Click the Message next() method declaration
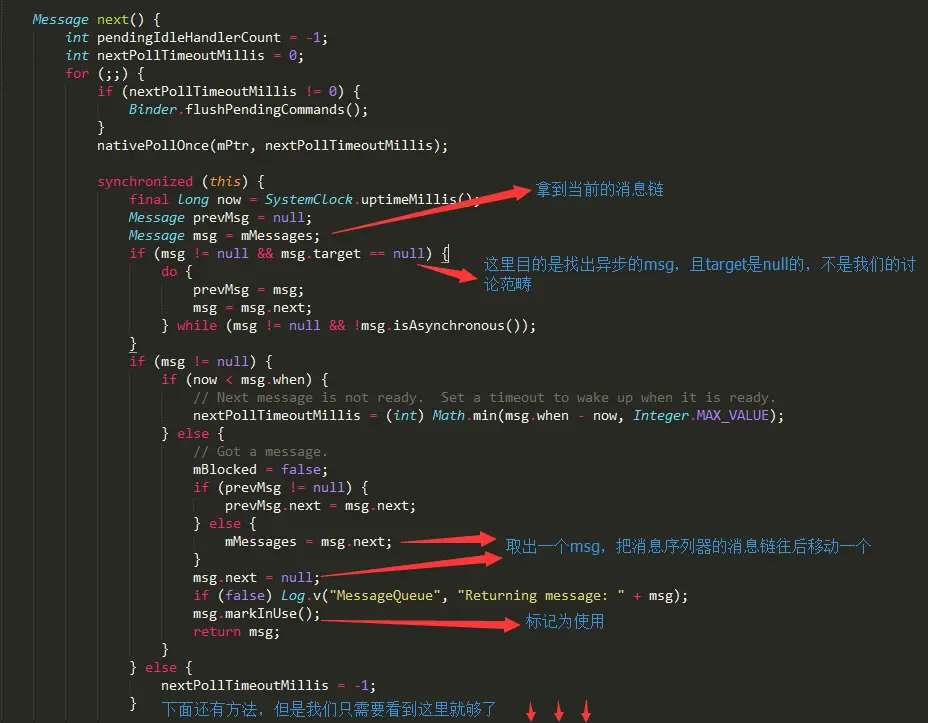The width and height of the screenshot is (928, 723). (x=96, y=20)
